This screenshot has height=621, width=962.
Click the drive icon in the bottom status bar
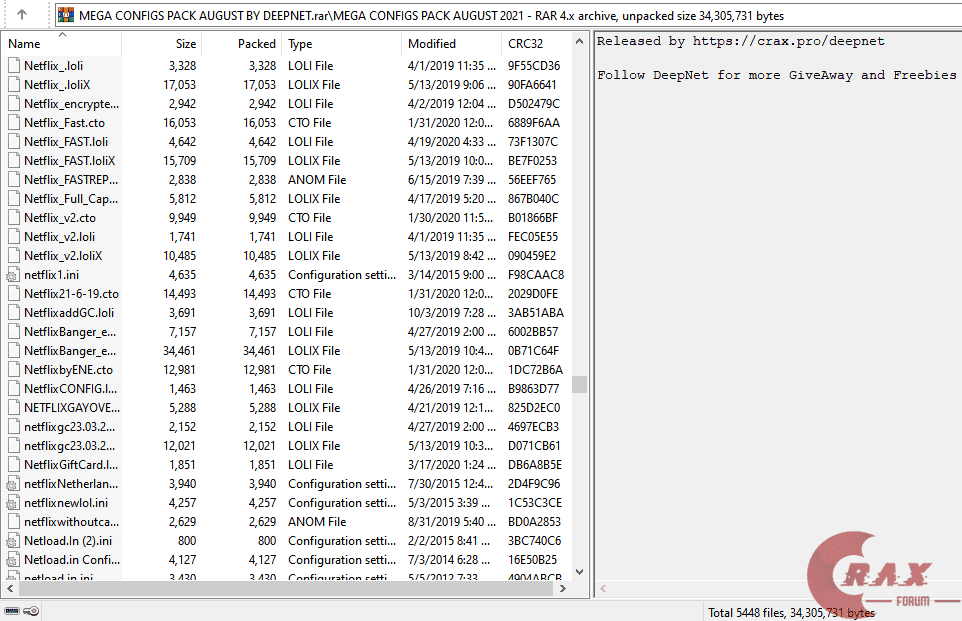point(13,610)
